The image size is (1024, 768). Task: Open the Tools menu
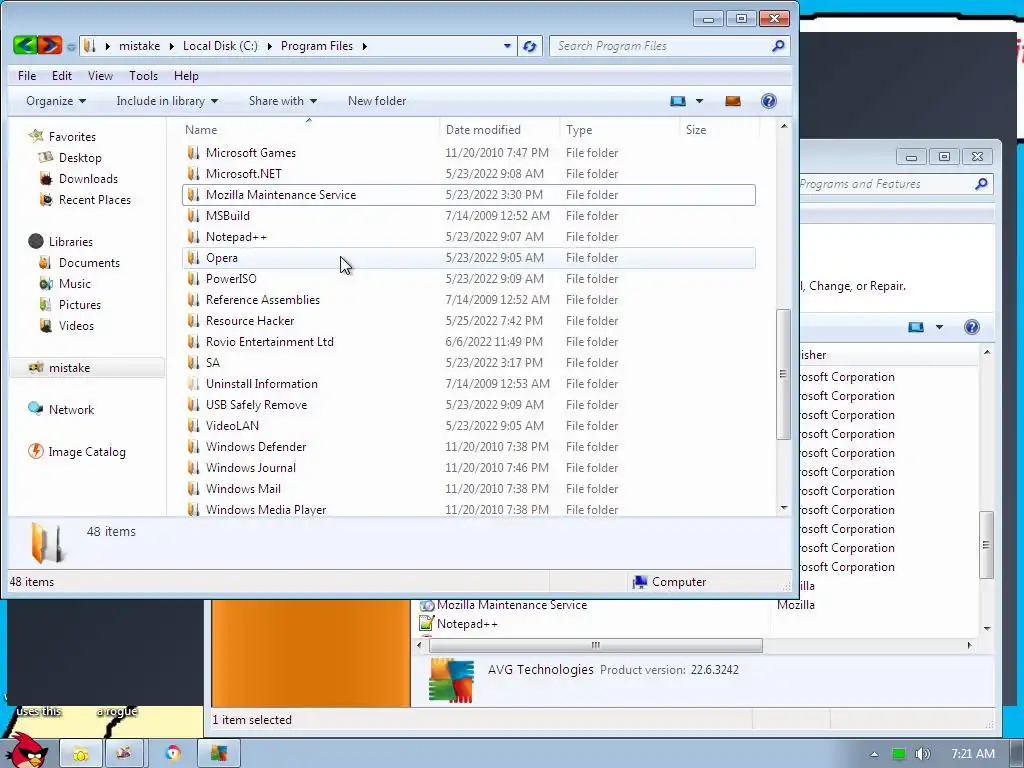(144, 76)
